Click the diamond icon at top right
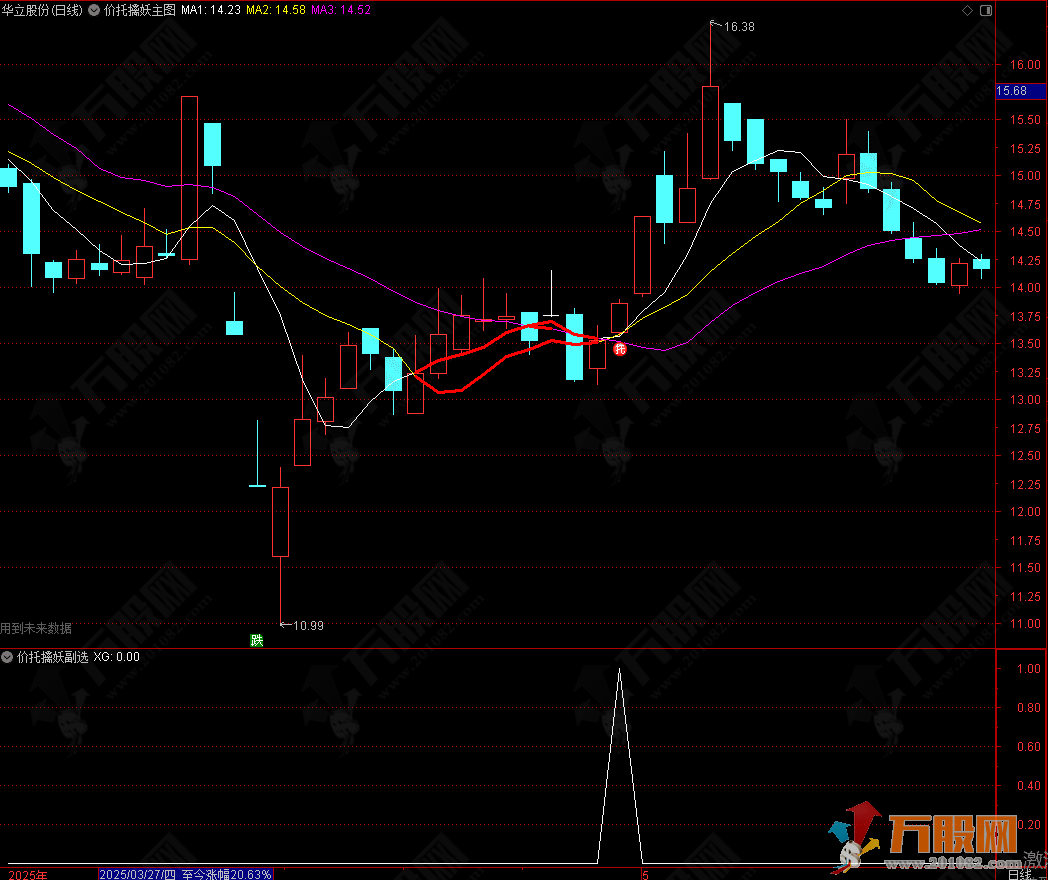Image resolution: width=1048 pixels, height=880 pixels. (x=966, y=10)
